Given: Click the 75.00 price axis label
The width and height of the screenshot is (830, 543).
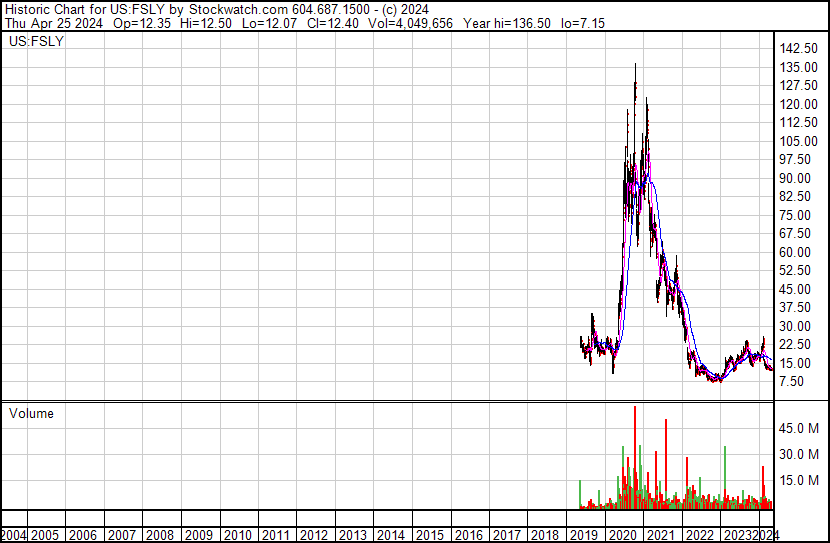Looking at the screenshot, I should (x=795, y=215).
